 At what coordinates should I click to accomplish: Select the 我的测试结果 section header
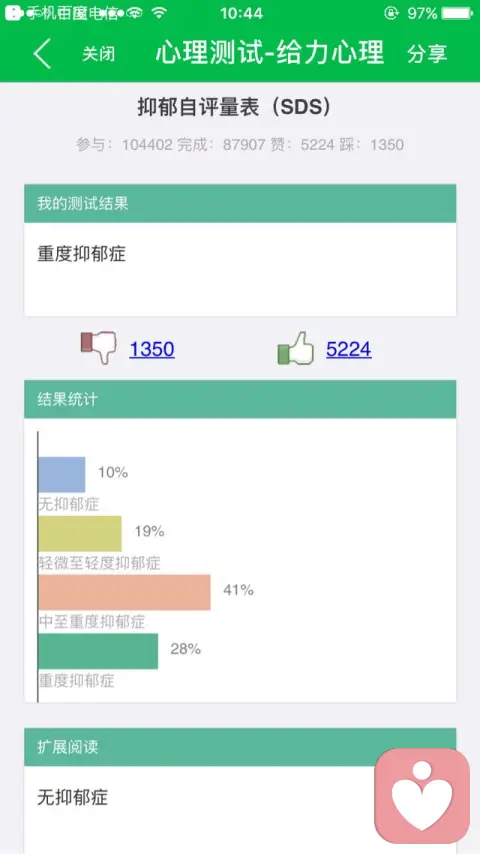pos(240,204)
